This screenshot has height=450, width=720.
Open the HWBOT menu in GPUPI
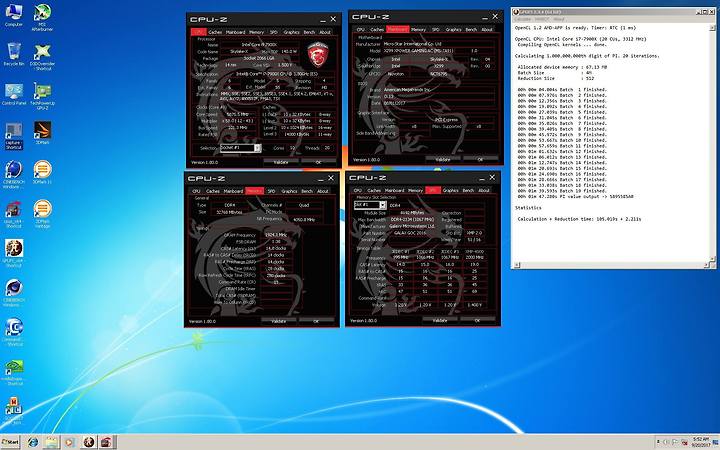coord(542,19)
